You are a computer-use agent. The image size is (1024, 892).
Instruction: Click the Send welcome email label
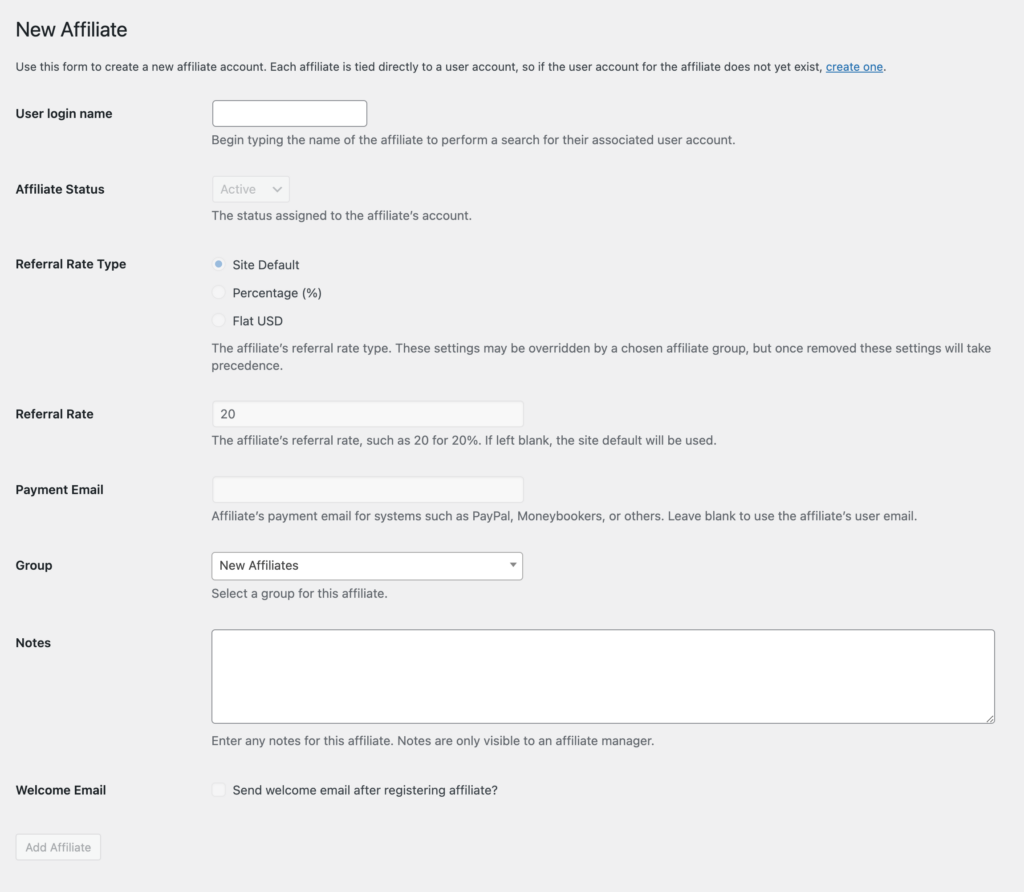click(x=365, y=790)
